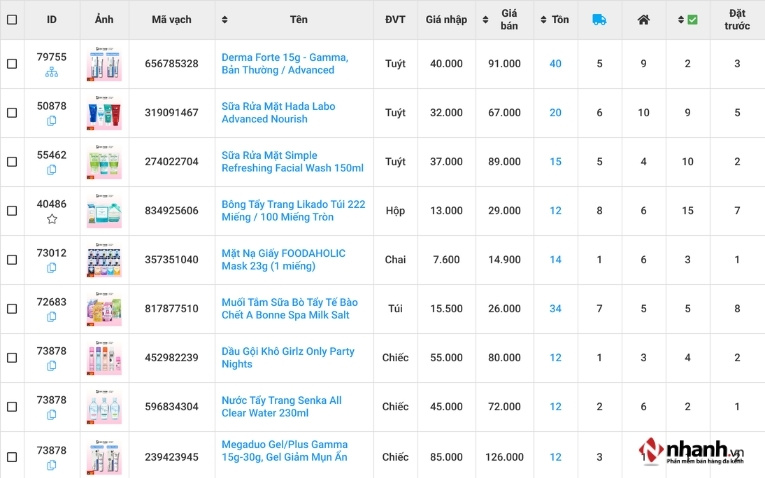Toggle the select-all checkbox in table header
Screen dimensions: 765x478
[12, 20]
